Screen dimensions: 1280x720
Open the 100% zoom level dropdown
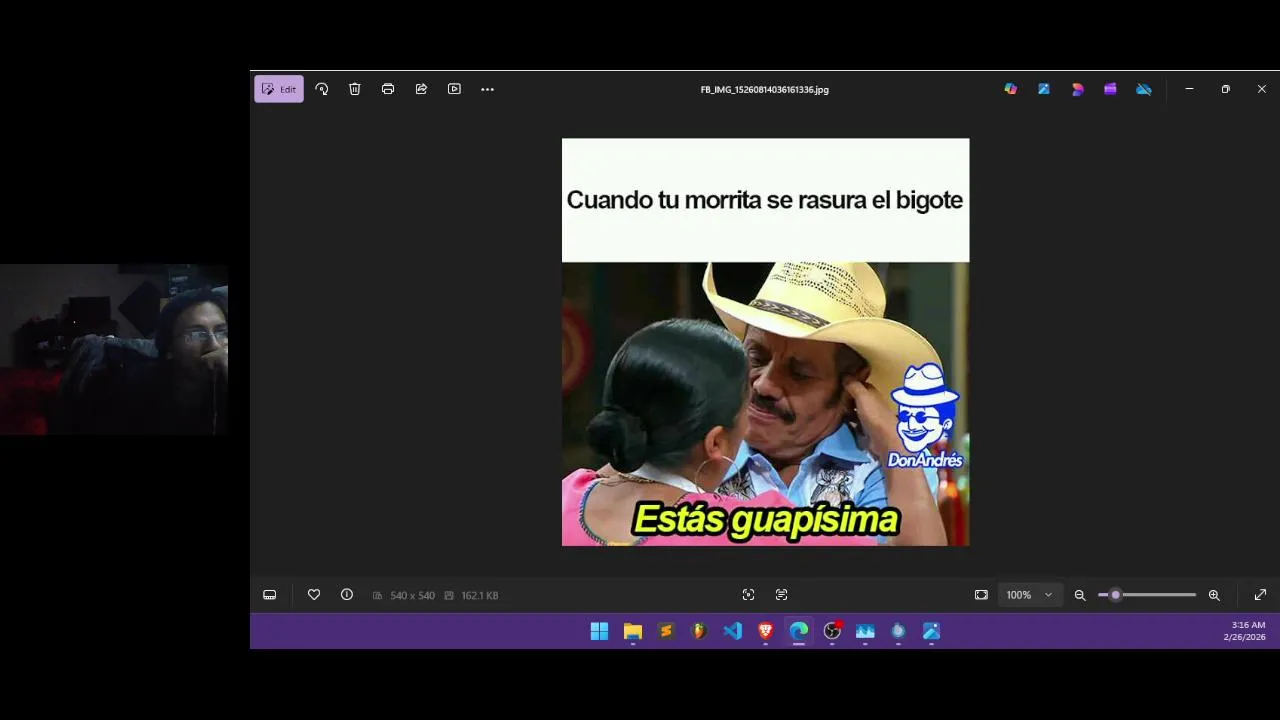pos(1029,595)
